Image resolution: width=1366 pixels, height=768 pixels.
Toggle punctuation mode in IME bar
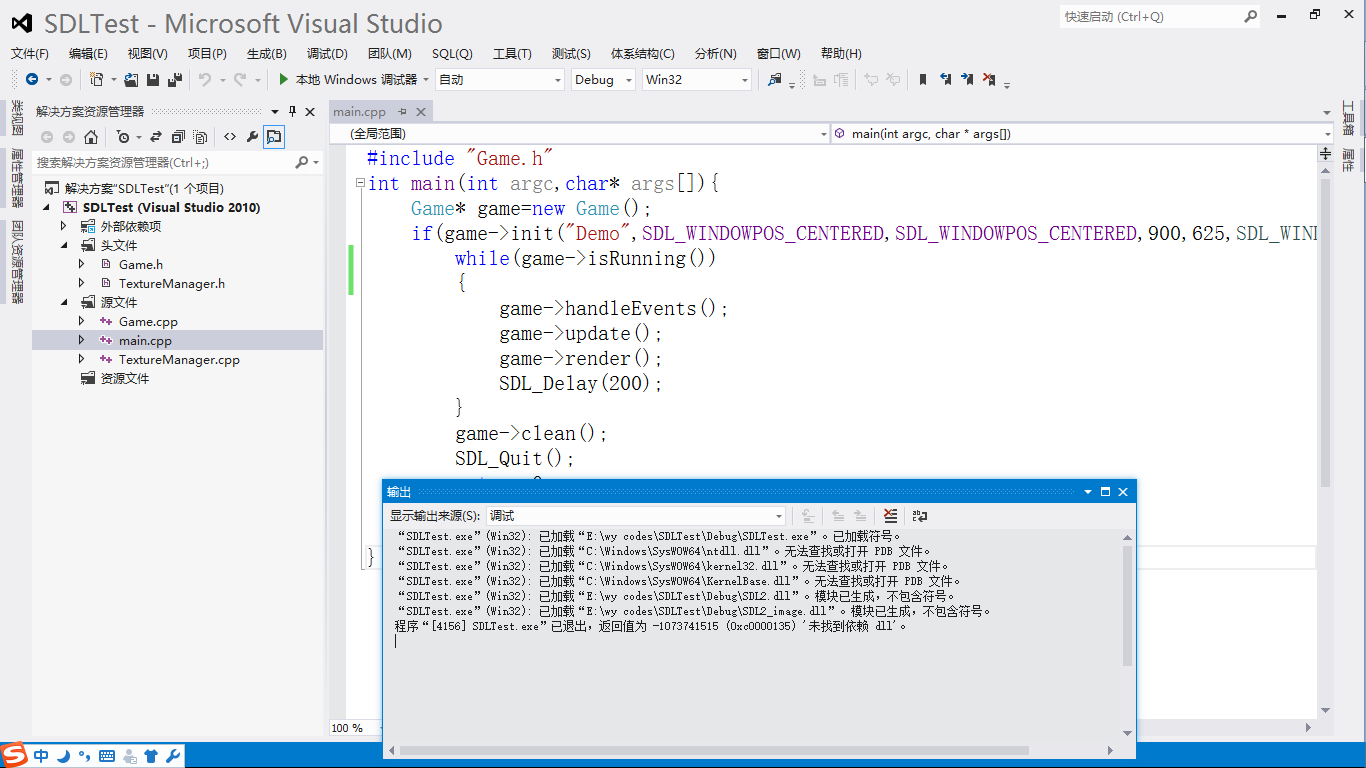coord(85,756)
